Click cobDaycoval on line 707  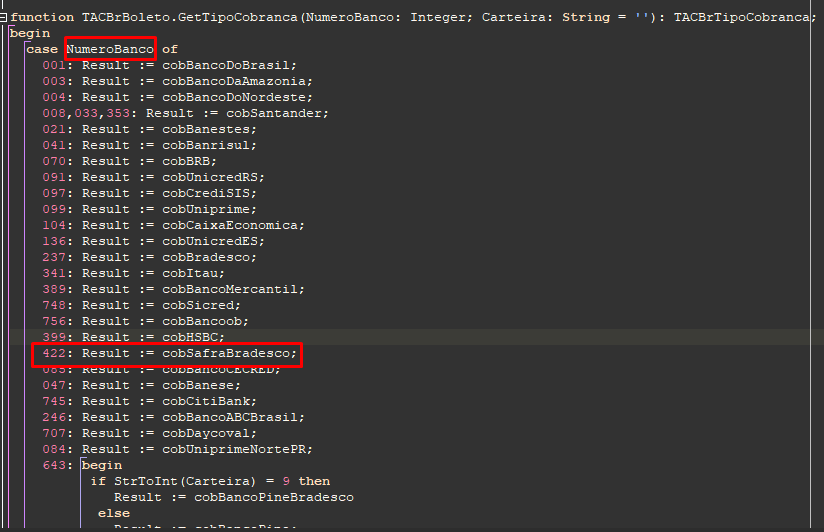click(x=206, y=433)
